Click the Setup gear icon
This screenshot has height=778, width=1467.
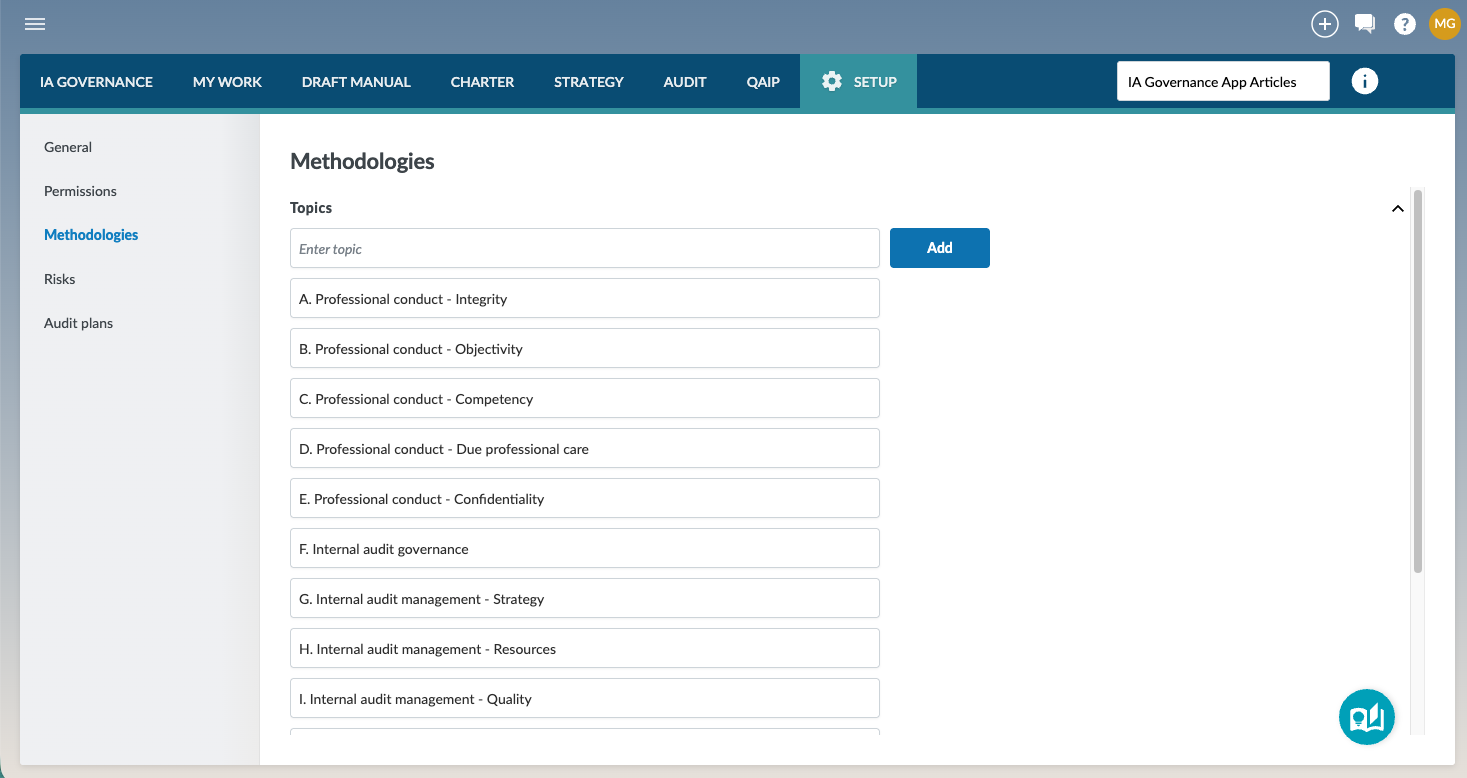pos(832,82)
